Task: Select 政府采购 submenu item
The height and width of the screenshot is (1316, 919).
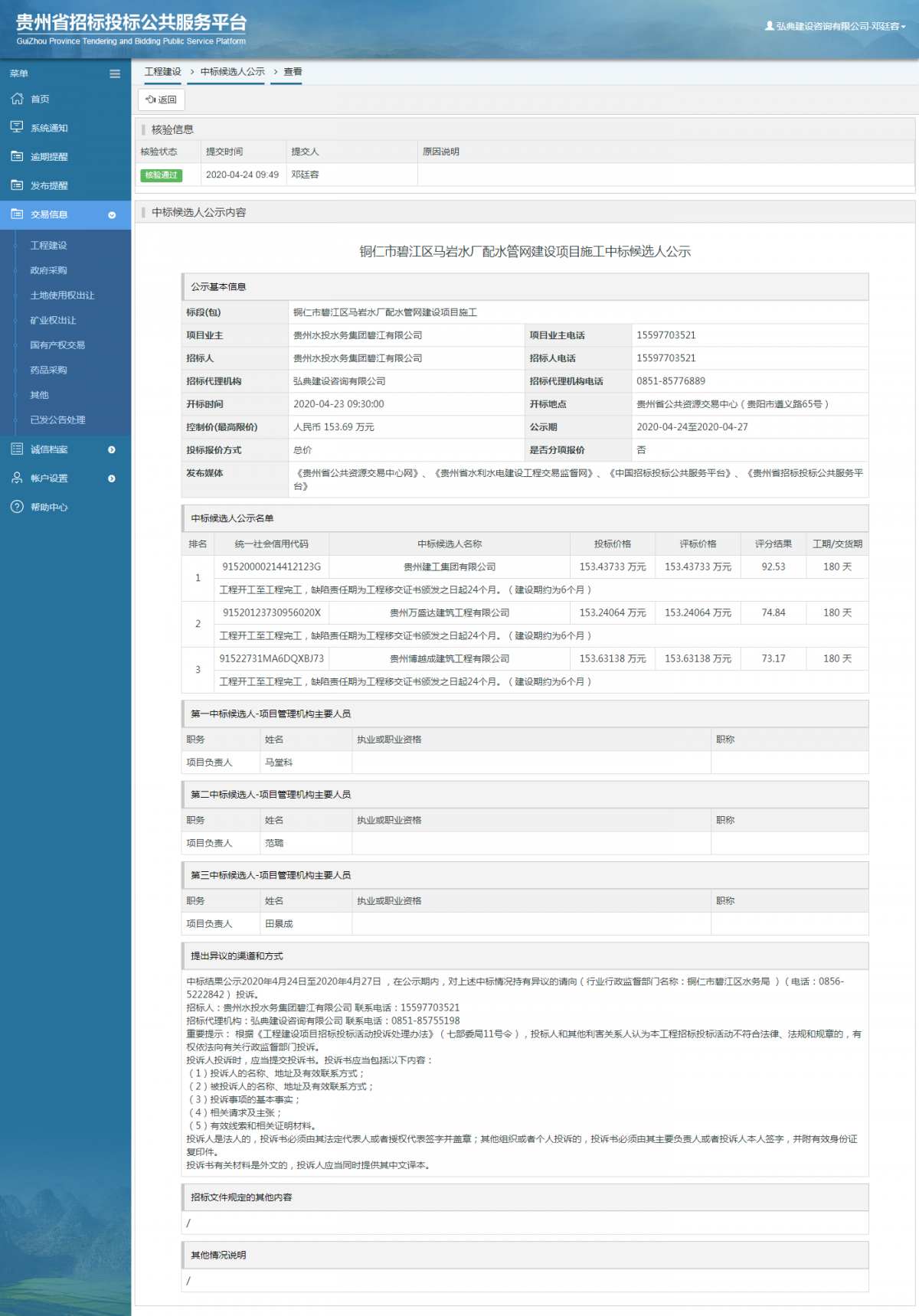Action: [x=48, y=270]
